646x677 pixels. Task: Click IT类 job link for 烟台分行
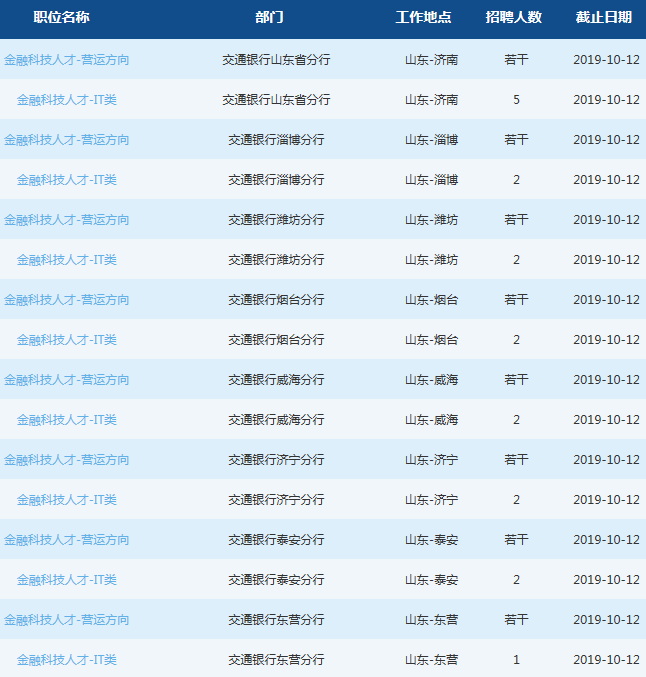(x=66, y=340)
